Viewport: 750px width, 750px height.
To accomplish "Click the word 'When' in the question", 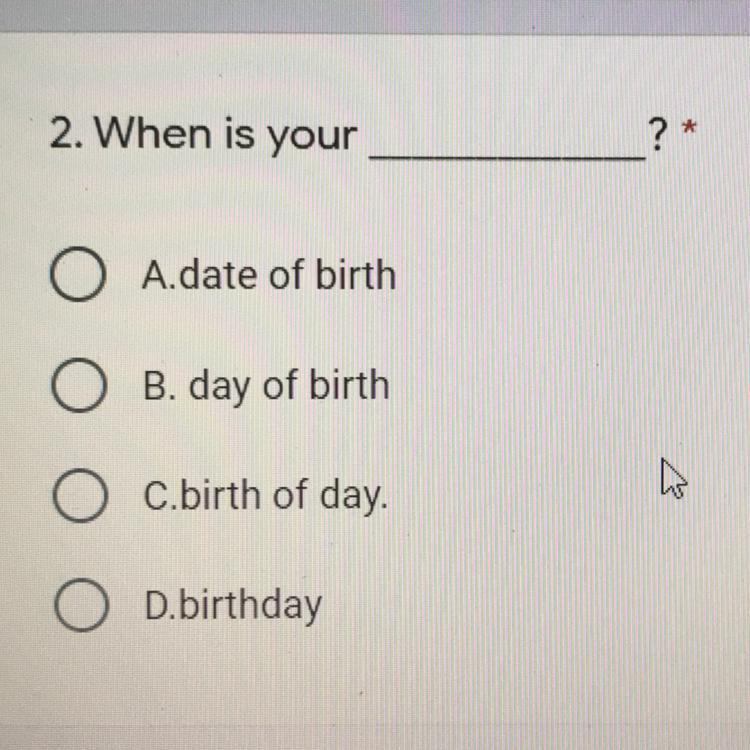I will pos(148,134).
